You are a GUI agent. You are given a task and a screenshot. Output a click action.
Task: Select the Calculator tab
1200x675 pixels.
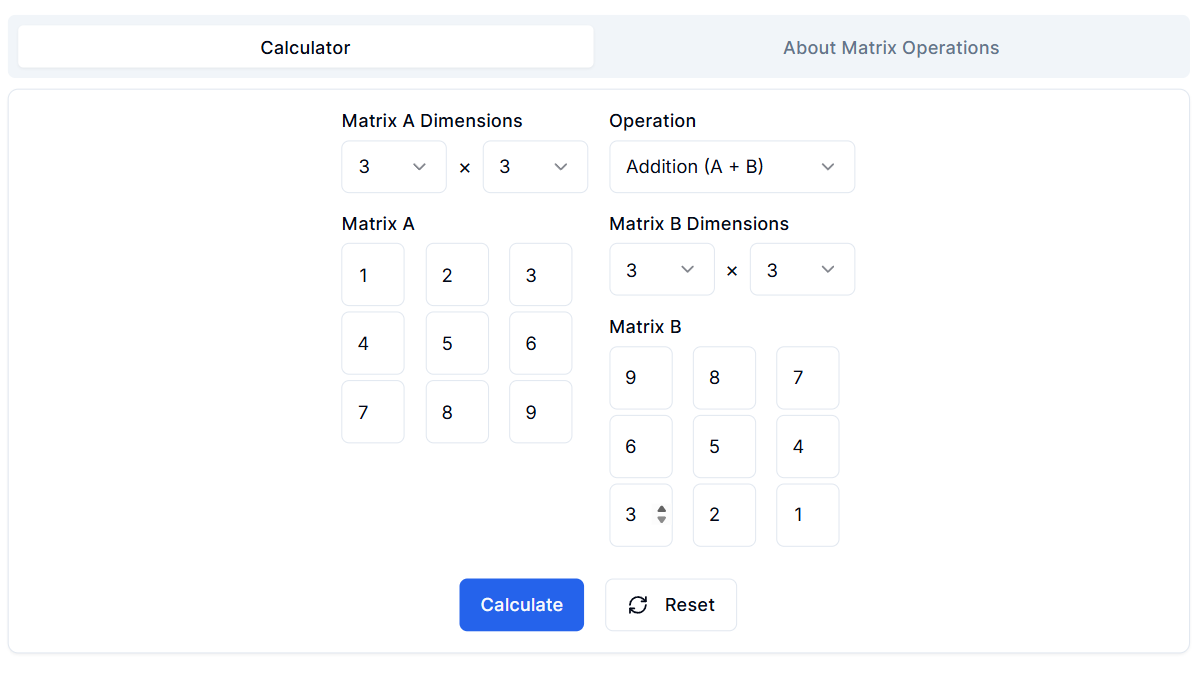[x=305, y=47]
